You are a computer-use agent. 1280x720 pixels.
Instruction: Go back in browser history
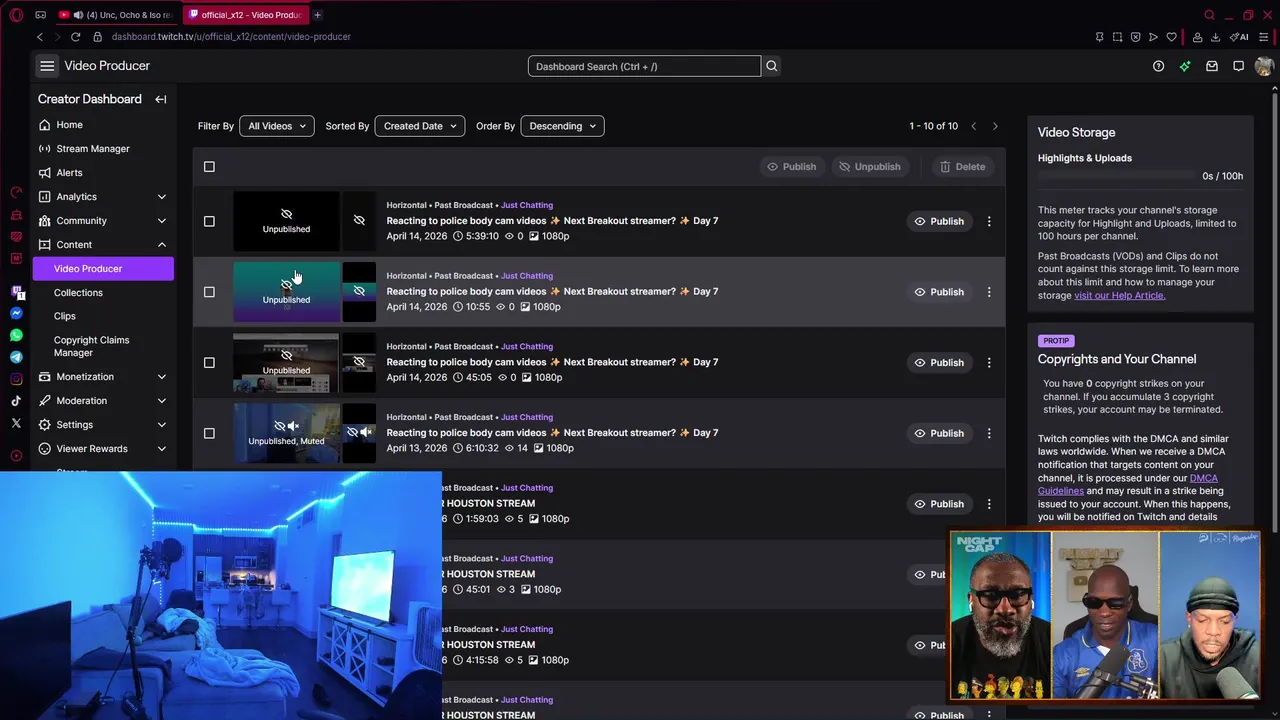pyautogui.click(x=40, y=37)
